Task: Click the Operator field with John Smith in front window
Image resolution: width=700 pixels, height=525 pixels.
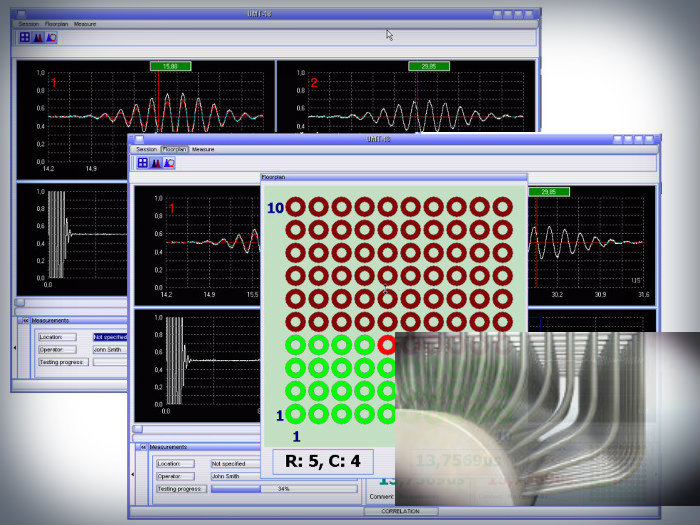Action: point(282,476)
